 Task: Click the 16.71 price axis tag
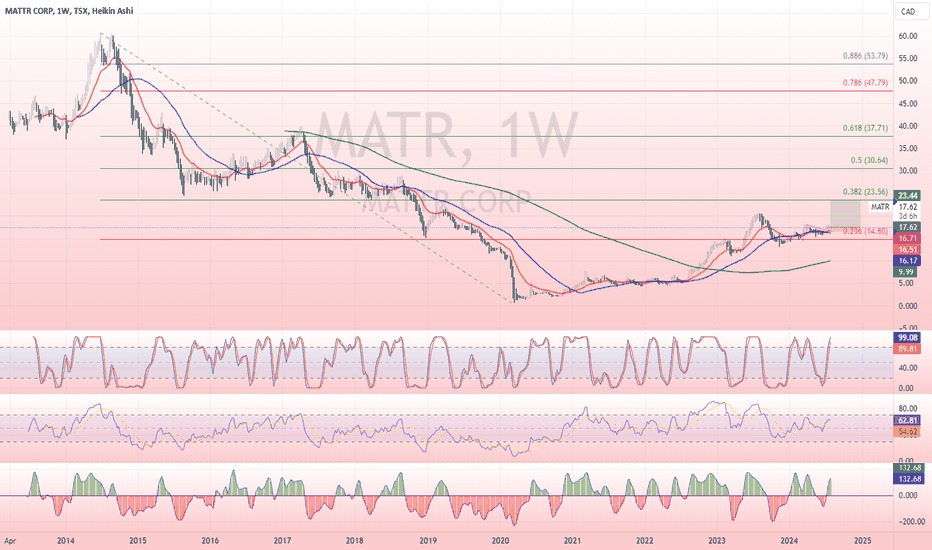908,238
